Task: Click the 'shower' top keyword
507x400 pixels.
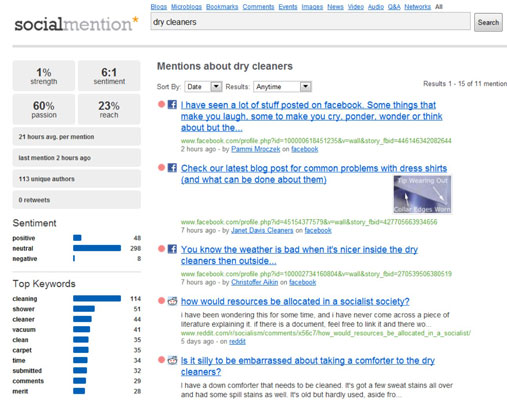Action: tap(23, 309)
